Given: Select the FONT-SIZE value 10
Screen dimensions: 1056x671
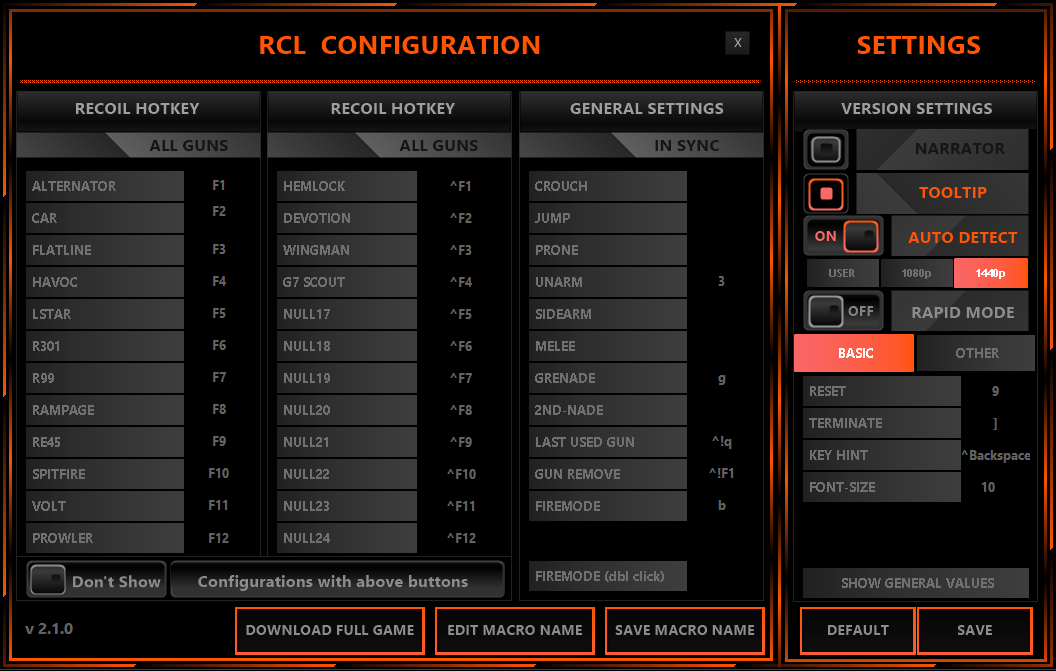Looking at the screenshot, I should (988, 487).
